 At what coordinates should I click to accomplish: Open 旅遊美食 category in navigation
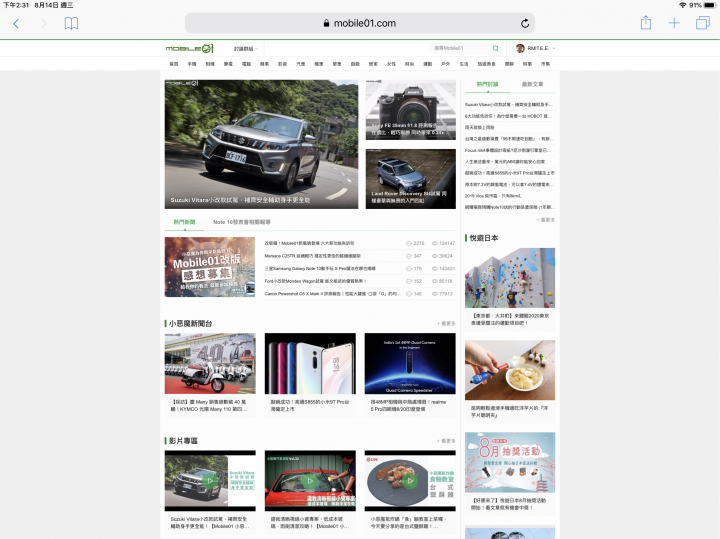[x=486, y=64]
